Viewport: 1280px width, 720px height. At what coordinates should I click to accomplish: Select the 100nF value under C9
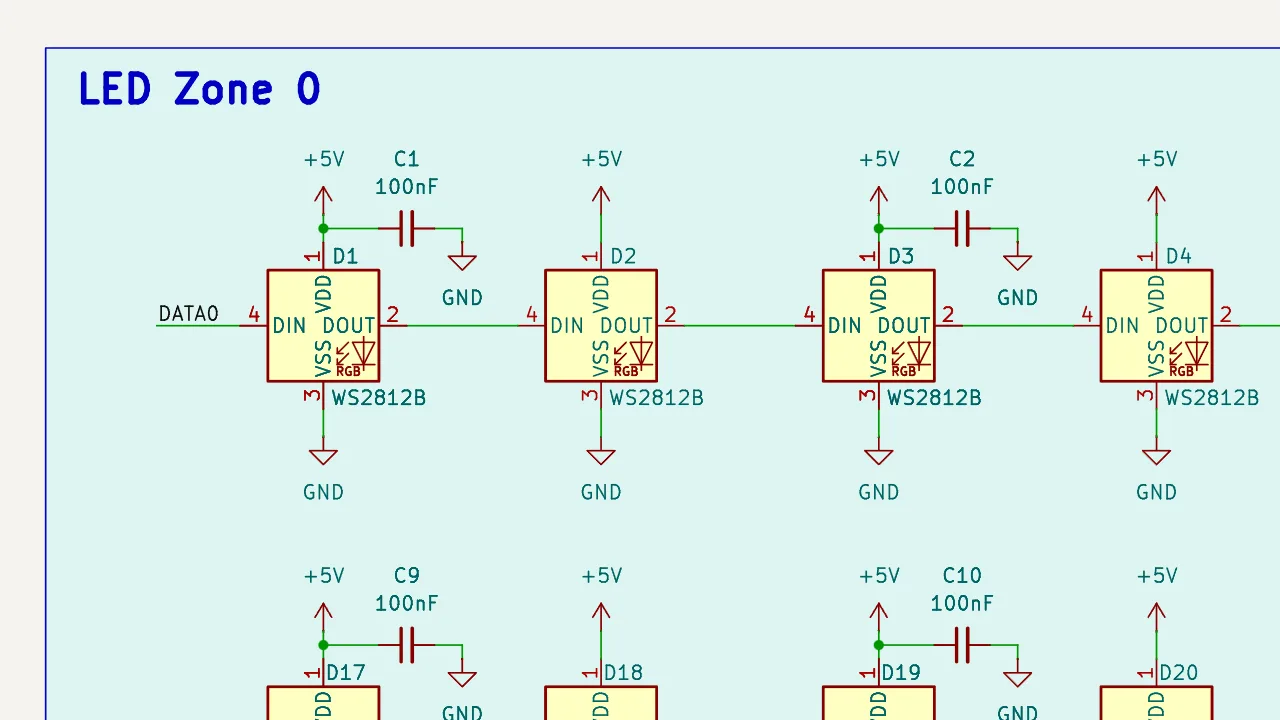pyautogui.click(x=406, y=604)
